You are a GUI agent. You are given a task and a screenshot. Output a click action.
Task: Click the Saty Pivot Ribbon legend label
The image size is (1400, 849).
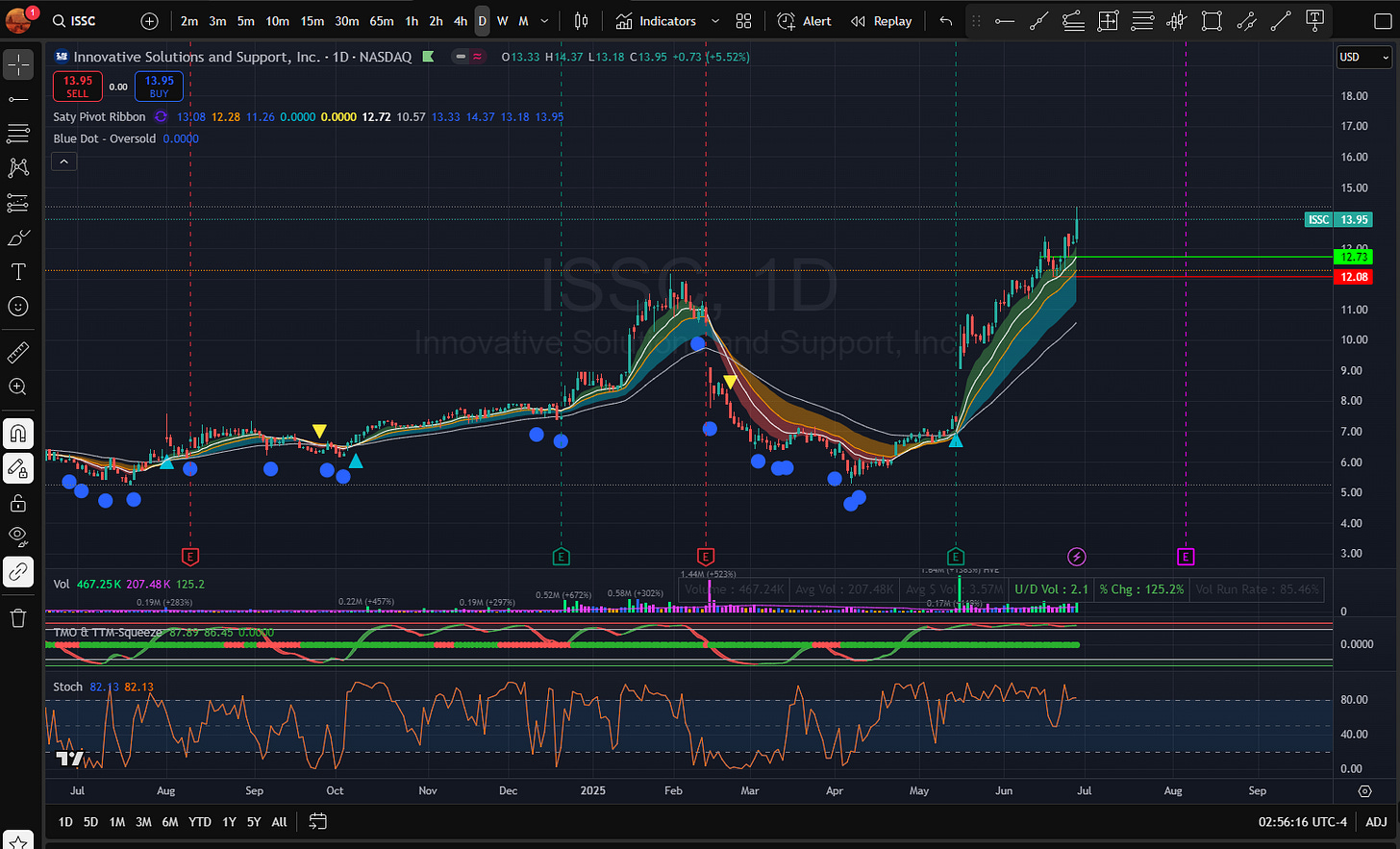point(100,116)
